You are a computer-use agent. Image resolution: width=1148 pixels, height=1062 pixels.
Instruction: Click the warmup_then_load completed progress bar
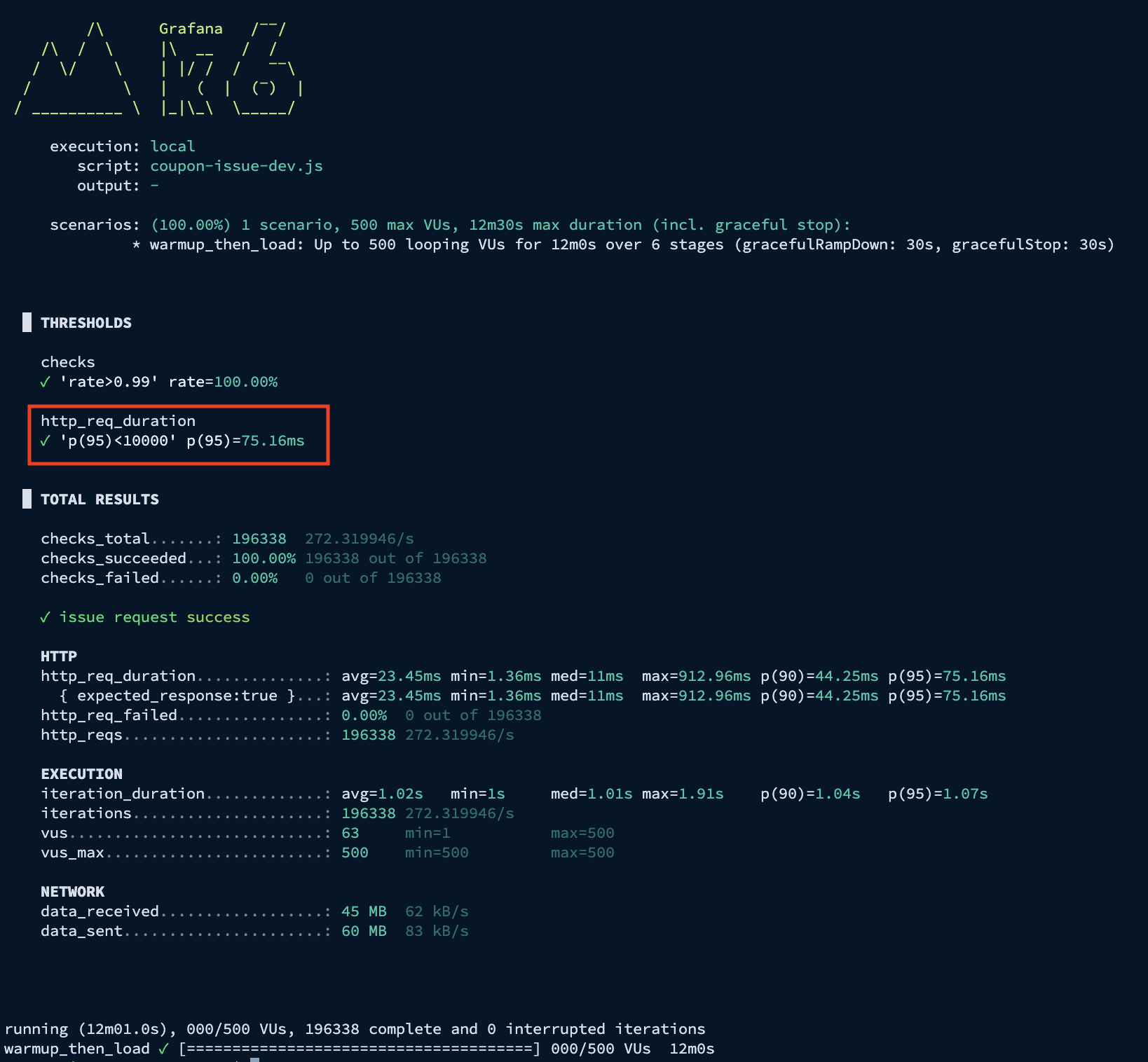[360, 1049]
